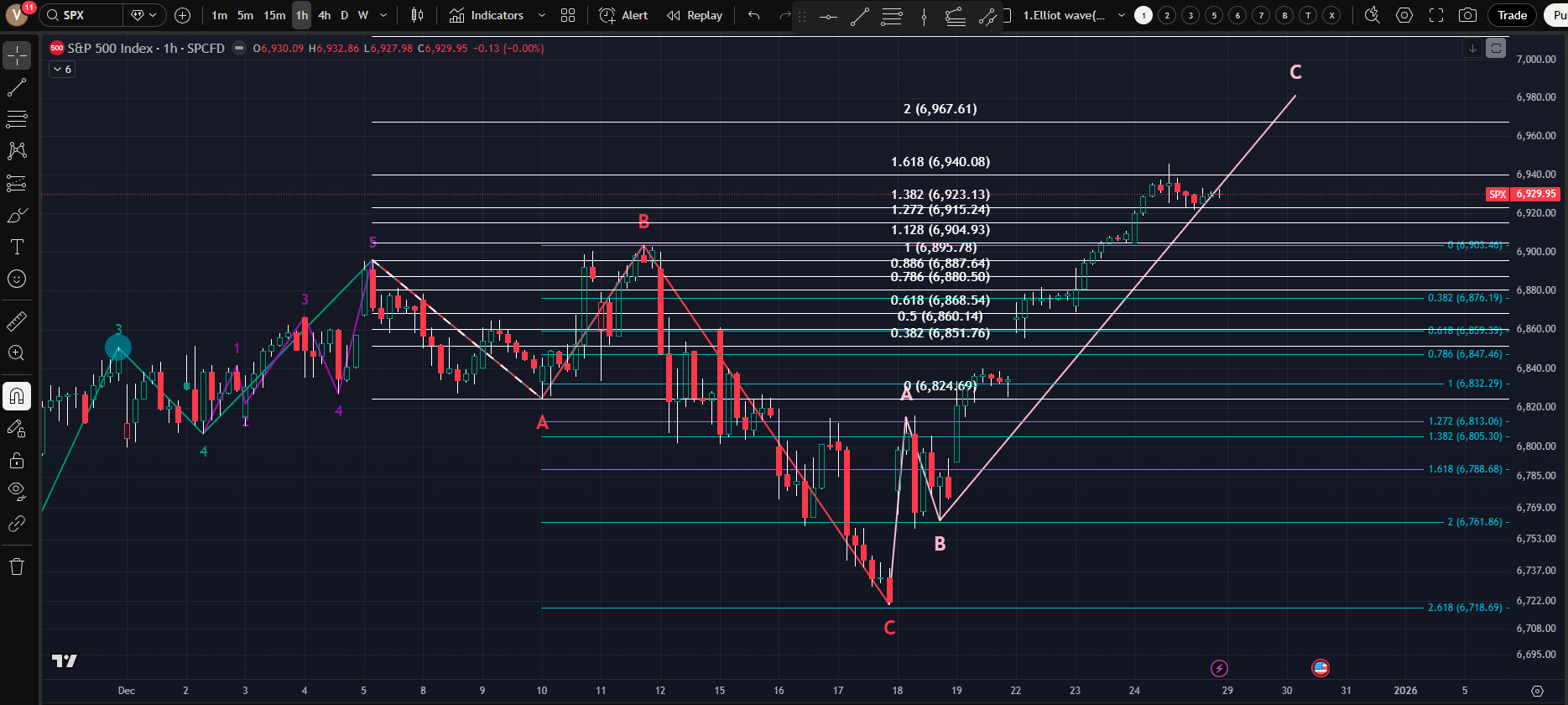The image size is (1568, 705).
Task: Hide all drawings with eye icon
Action: click(x=17, y=491)
